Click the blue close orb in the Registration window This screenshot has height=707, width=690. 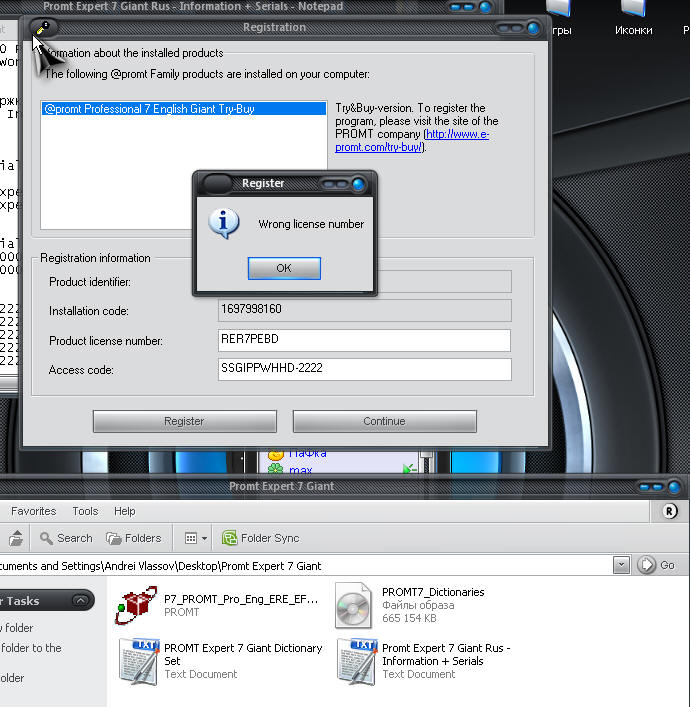point(533,28)
